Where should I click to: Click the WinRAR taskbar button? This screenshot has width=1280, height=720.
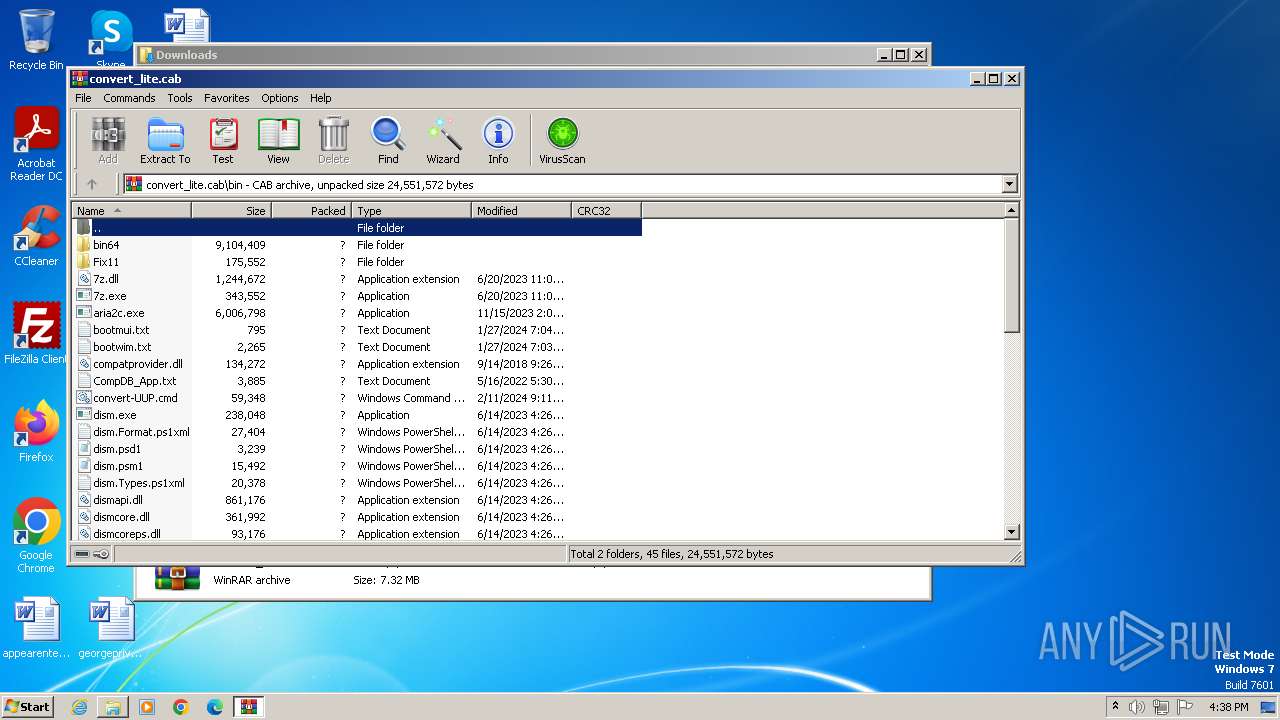tap(249, 707)
